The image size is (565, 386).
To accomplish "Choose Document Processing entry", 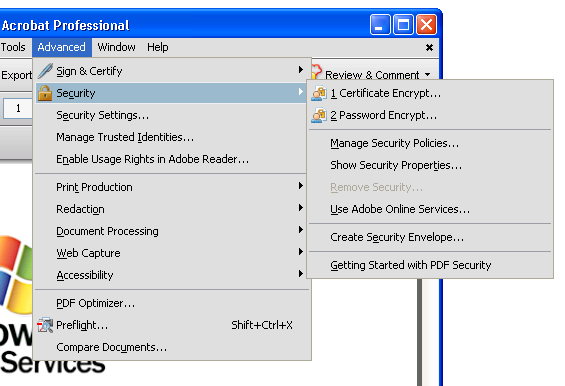I will pos(171,231).
